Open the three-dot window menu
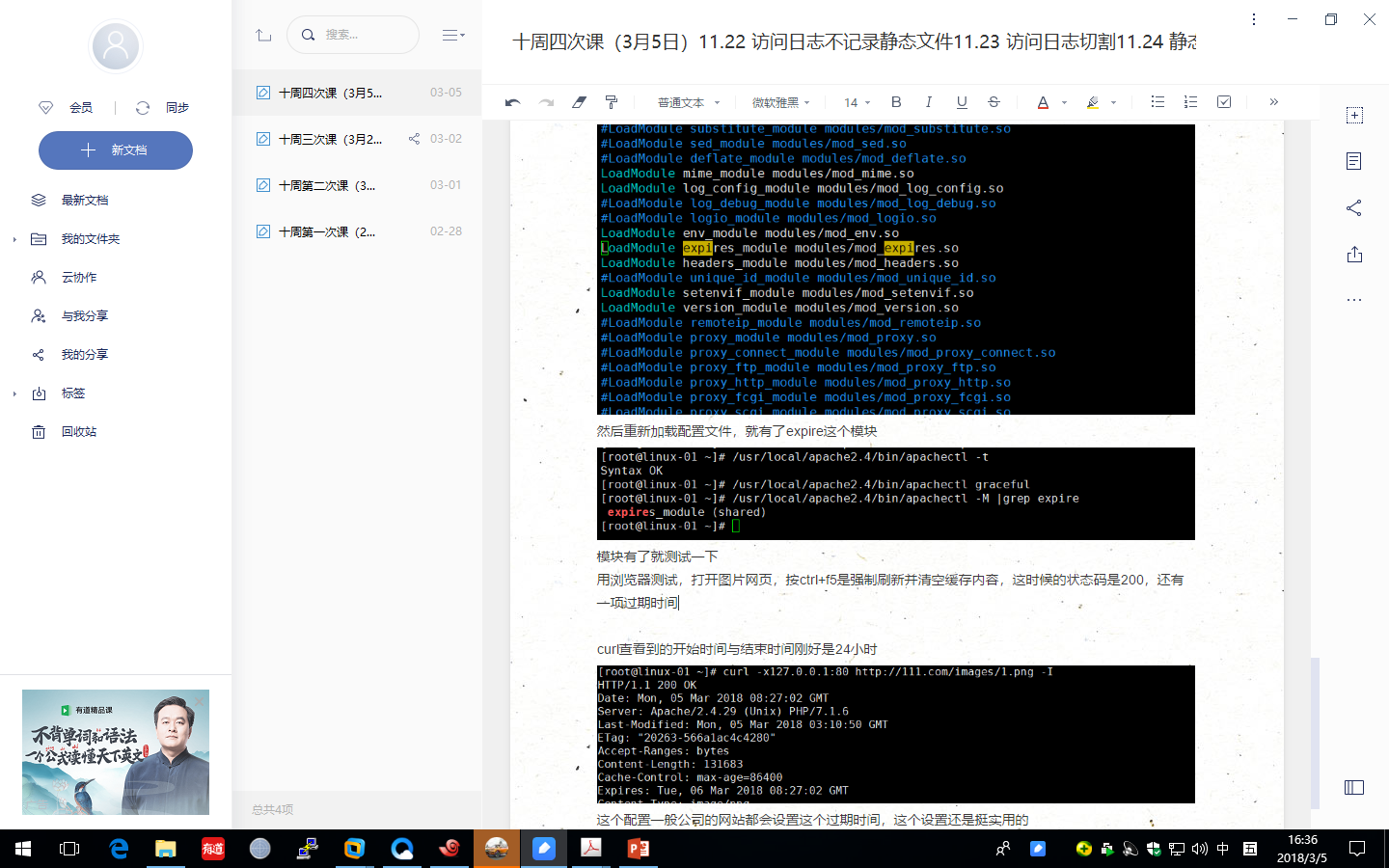The image size is (1389, 868). 1254,19
